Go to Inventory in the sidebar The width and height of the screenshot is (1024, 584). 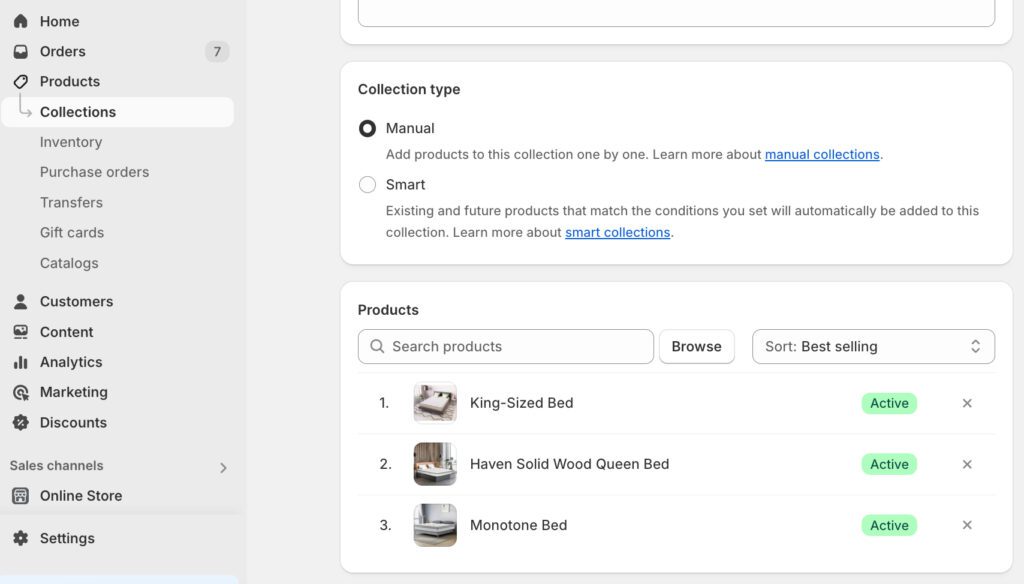pos(71,142)
